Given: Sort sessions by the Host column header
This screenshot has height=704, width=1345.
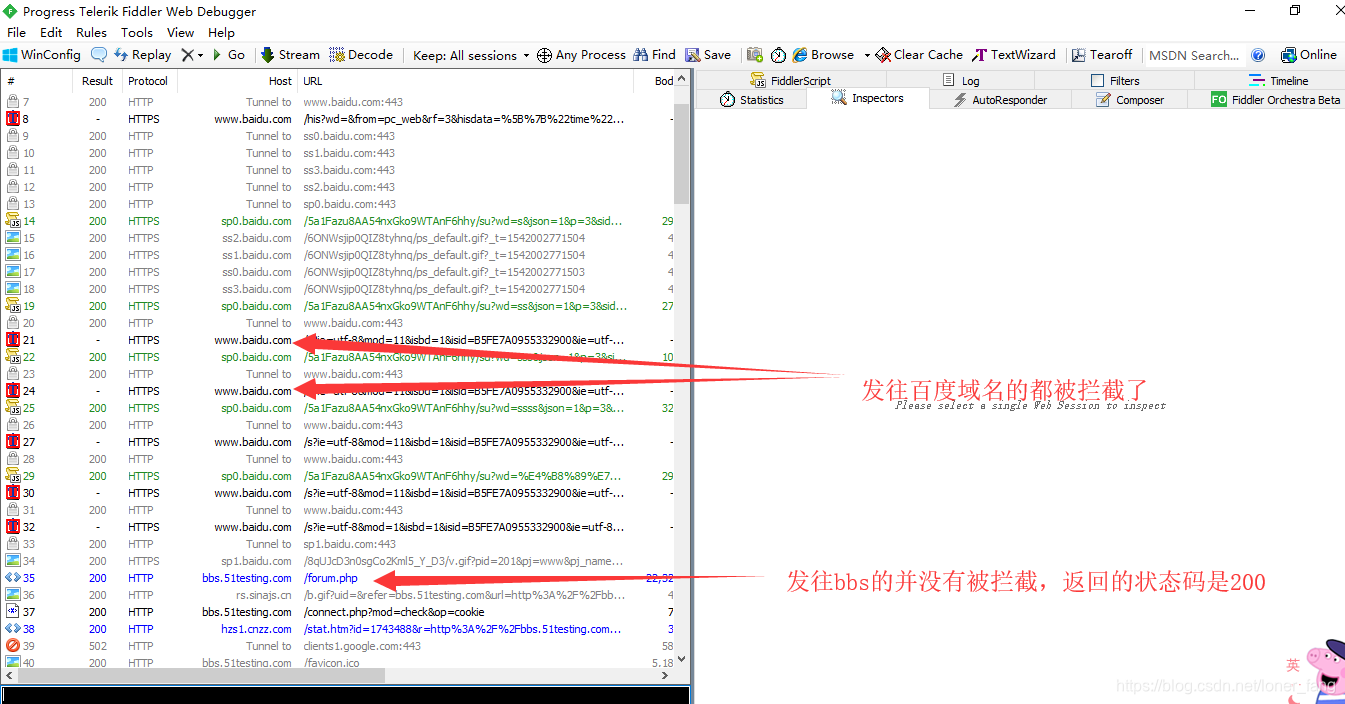Looking at the screenshot, I should (238, 81).
